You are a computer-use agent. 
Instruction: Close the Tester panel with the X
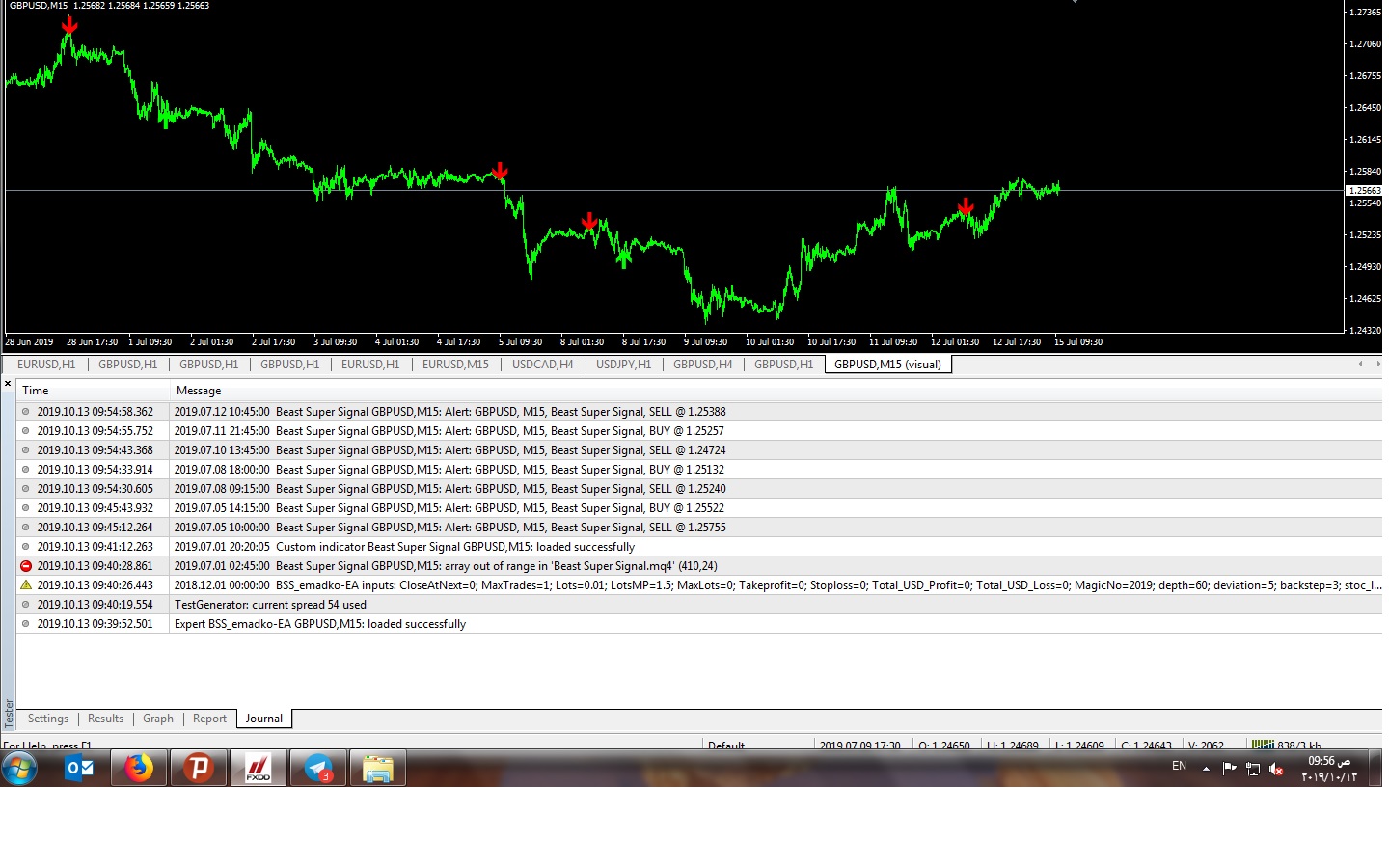8,384
